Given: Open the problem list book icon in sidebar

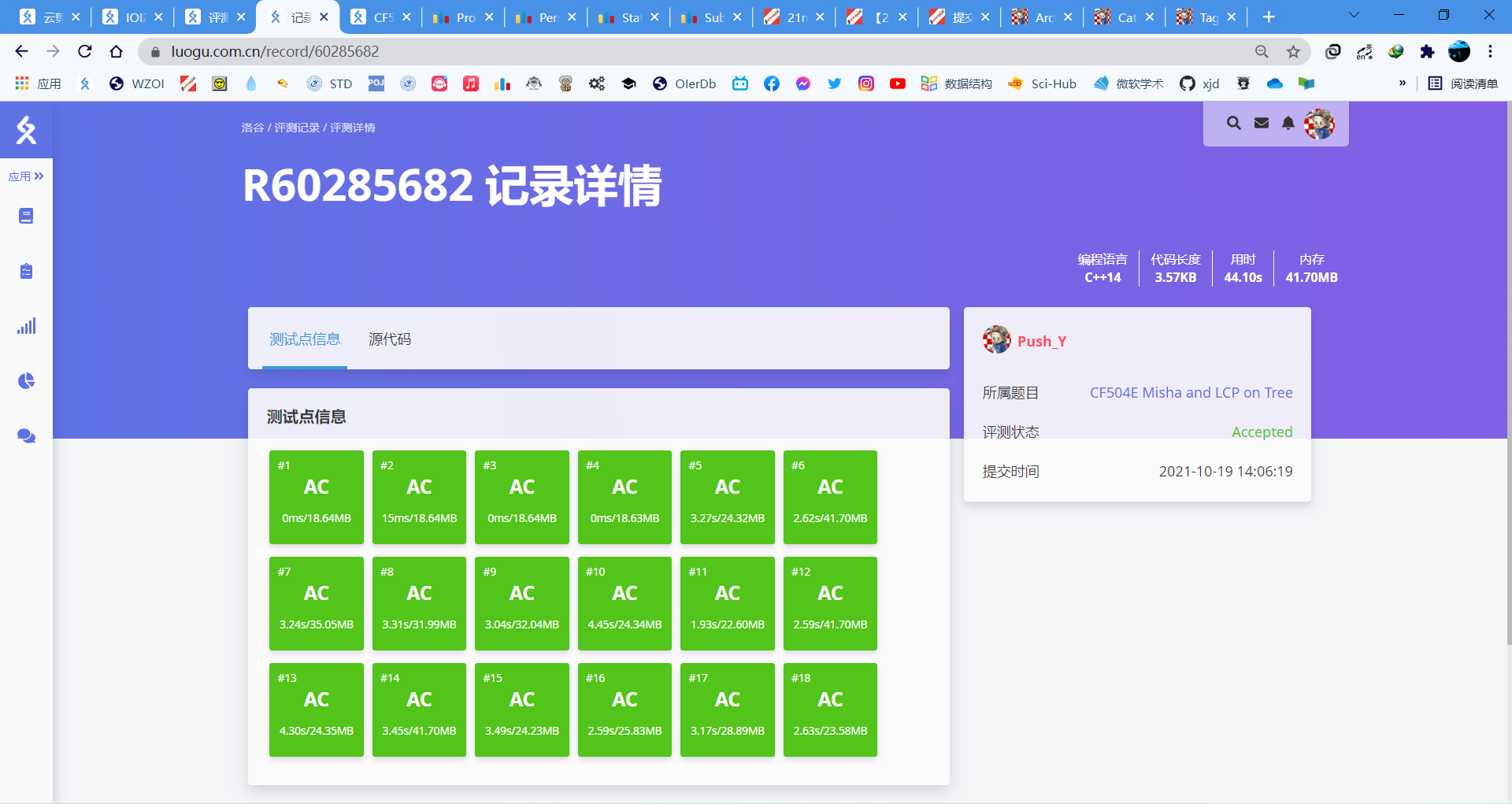Looking at the screenshot, I should (x=26, y=216).
